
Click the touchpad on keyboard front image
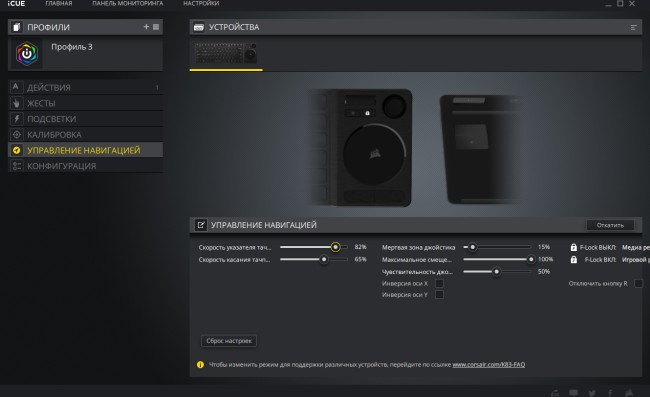tap(374, 154)
